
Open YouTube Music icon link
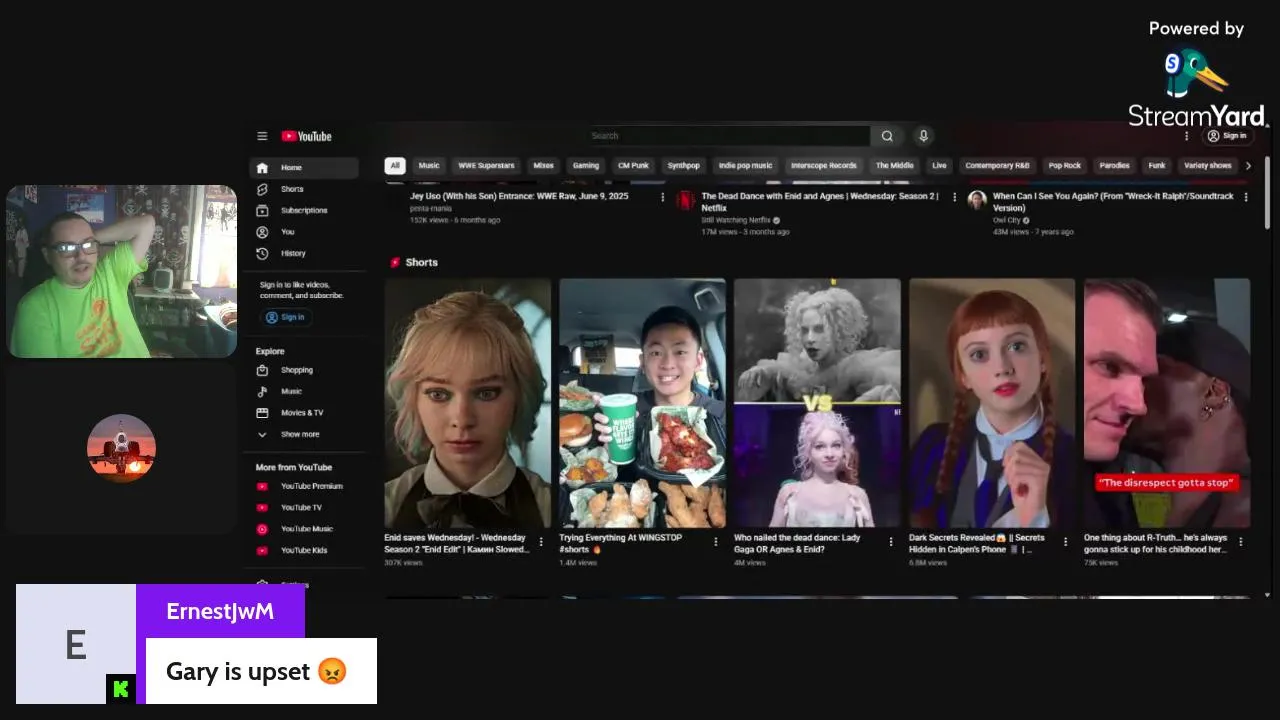pyautogui.click(x=262, y=529)
